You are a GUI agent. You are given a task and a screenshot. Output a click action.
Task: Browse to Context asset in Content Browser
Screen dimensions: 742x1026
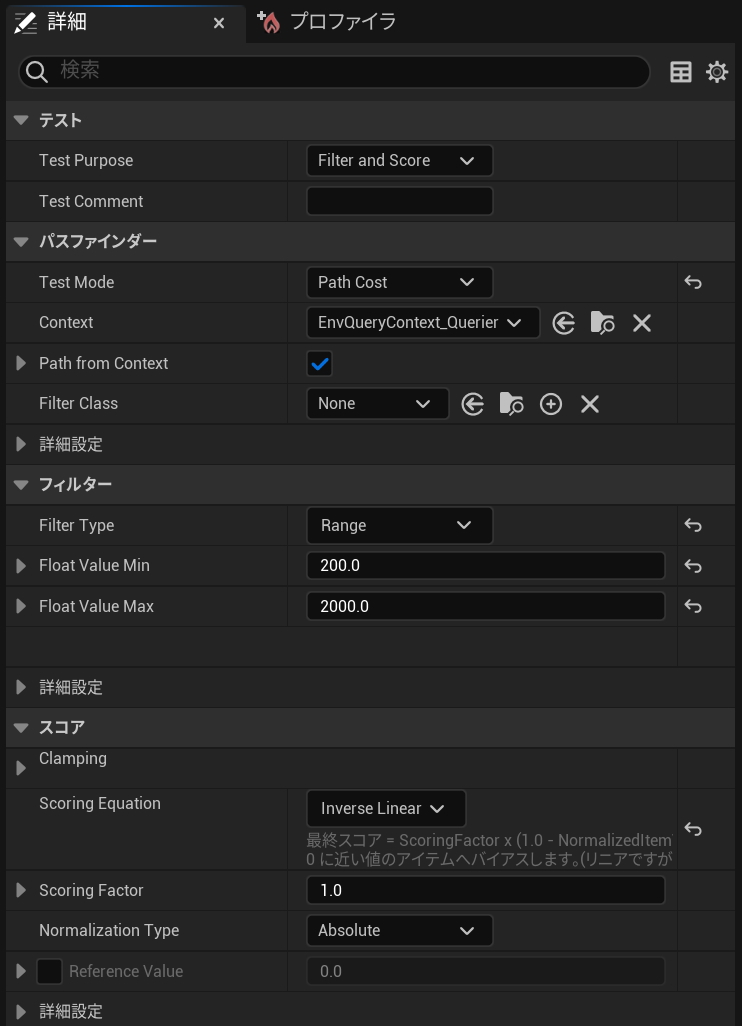602,323
